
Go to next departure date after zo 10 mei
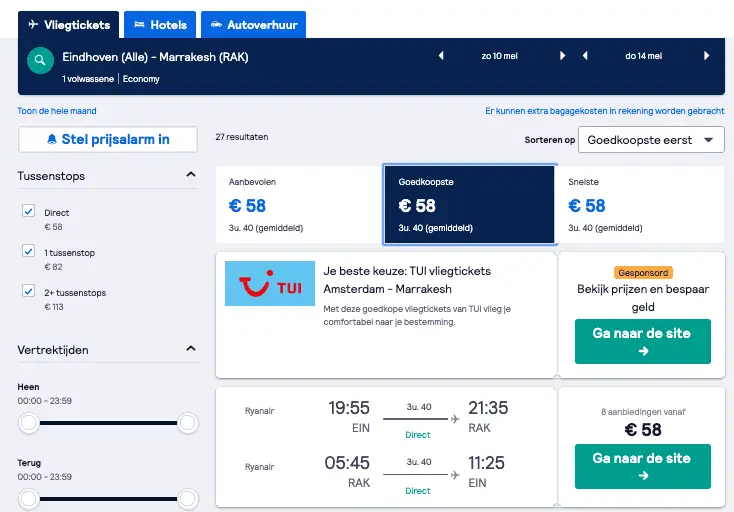(563, 56)
